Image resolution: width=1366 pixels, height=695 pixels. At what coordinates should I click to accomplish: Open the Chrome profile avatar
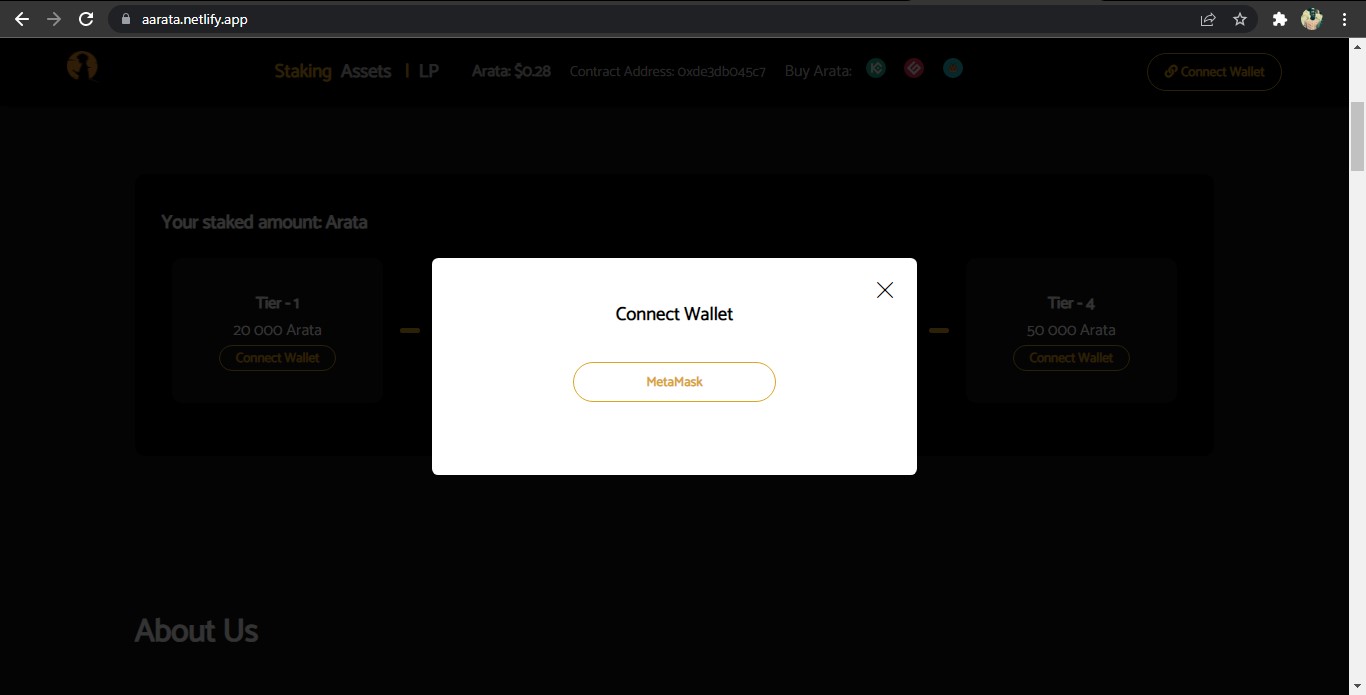click(x=1312, y=19)
